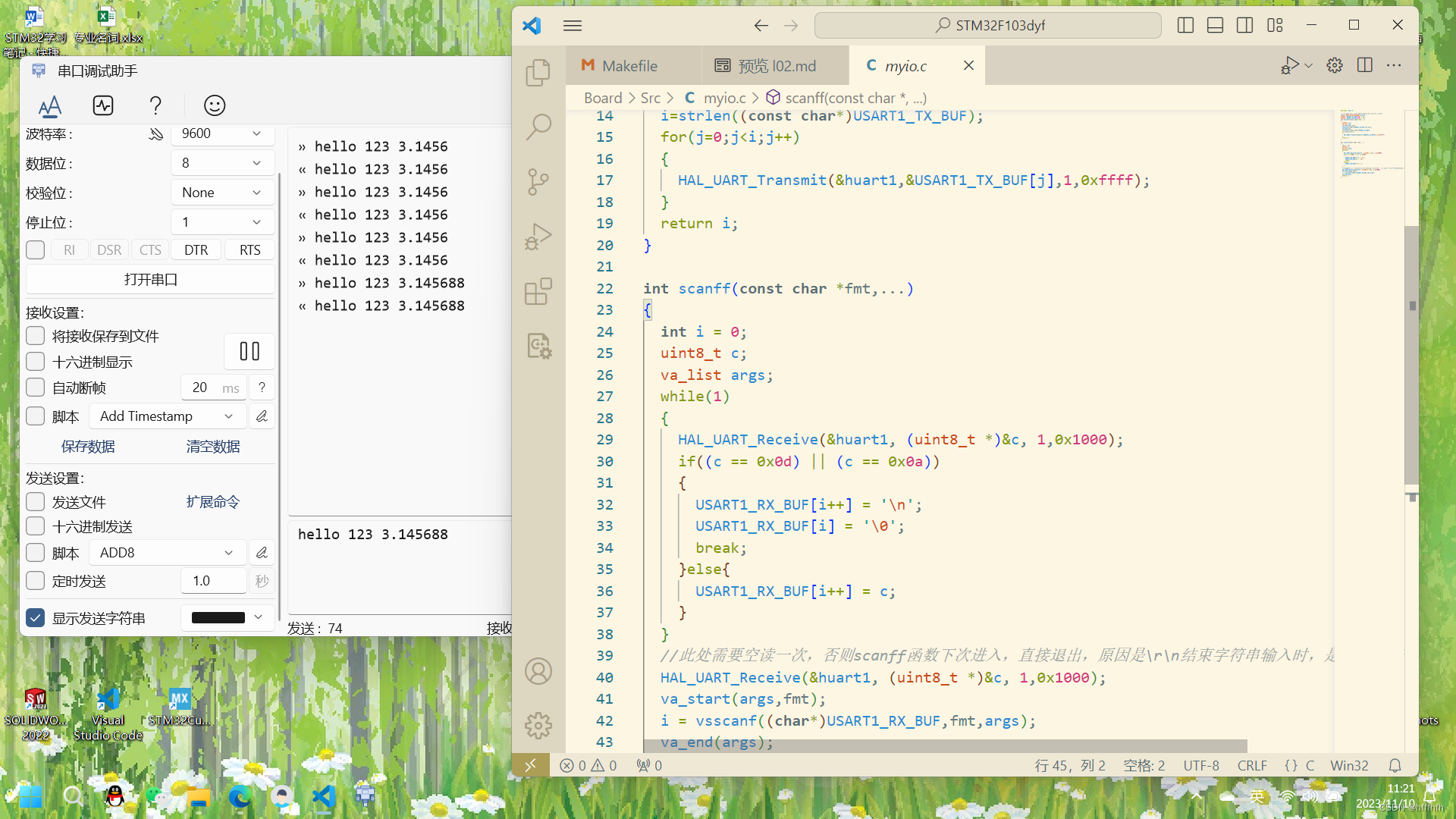Viewport: 1456px width, 819px height.
Task: Open VS Code Explorer panel
Action: 538,73
